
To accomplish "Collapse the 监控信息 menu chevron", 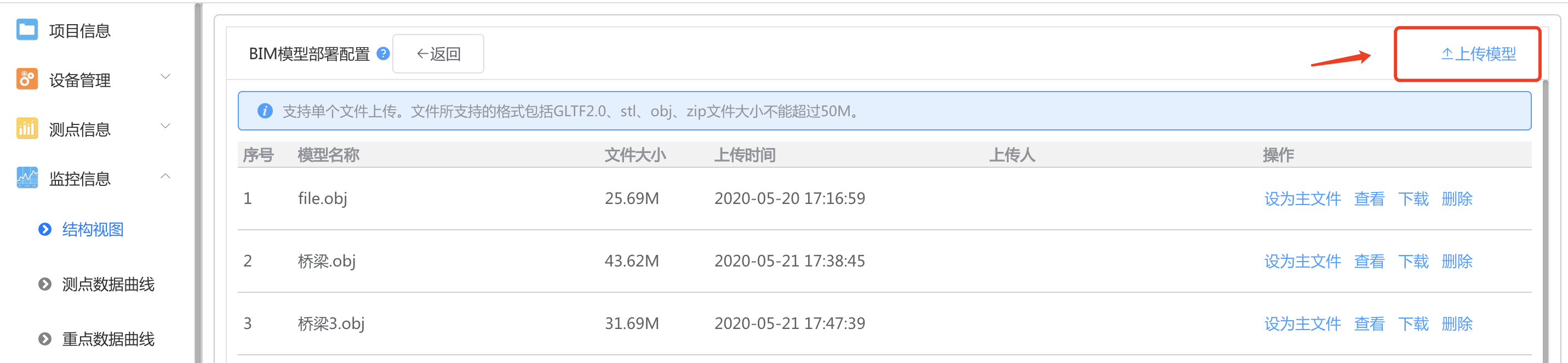I will pos(165,176).
